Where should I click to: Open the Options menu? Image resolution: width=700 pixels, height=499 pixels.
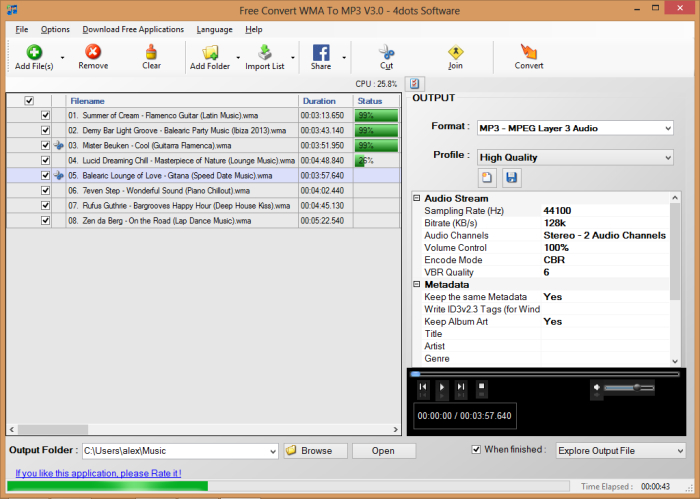tap(55, 29)
